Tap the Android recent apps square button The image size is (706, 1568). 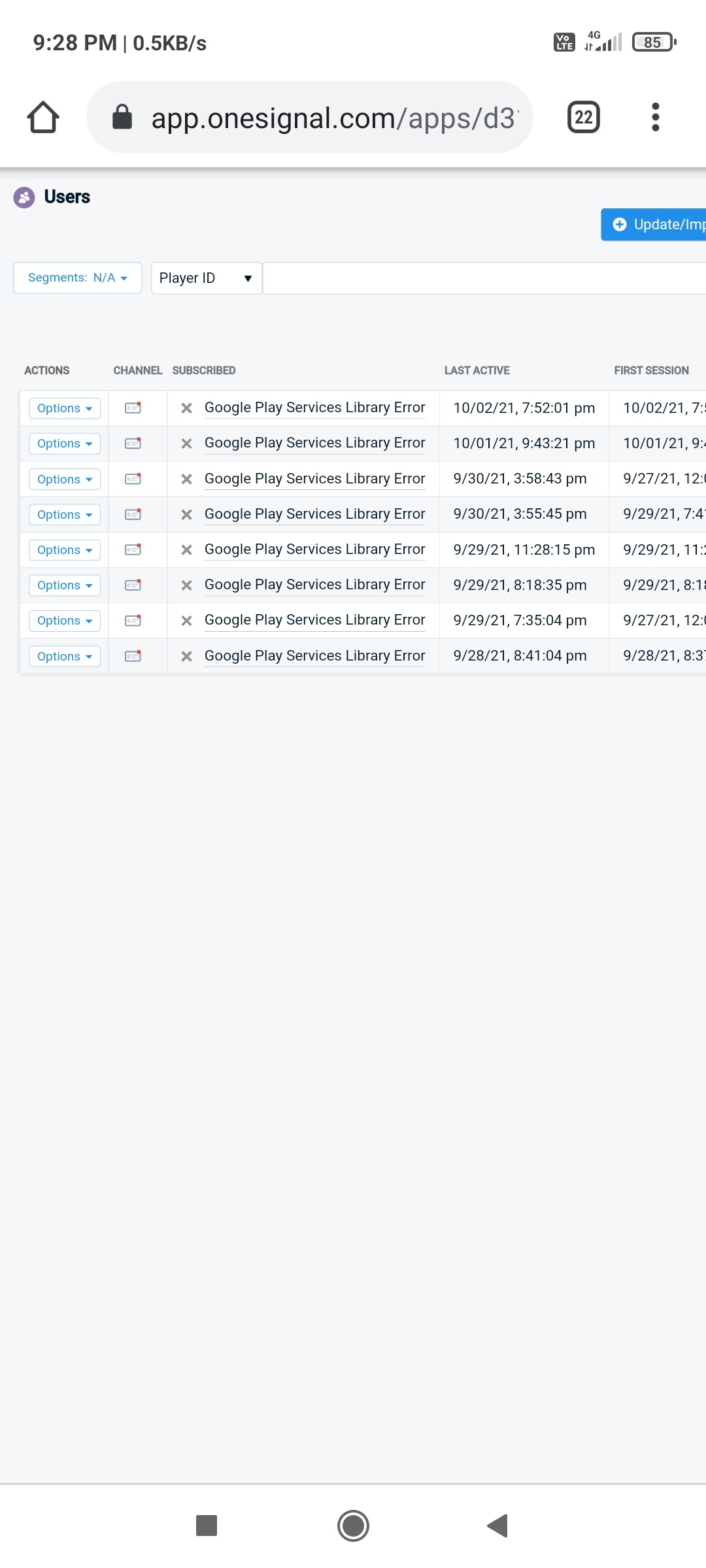point(207,1526)
